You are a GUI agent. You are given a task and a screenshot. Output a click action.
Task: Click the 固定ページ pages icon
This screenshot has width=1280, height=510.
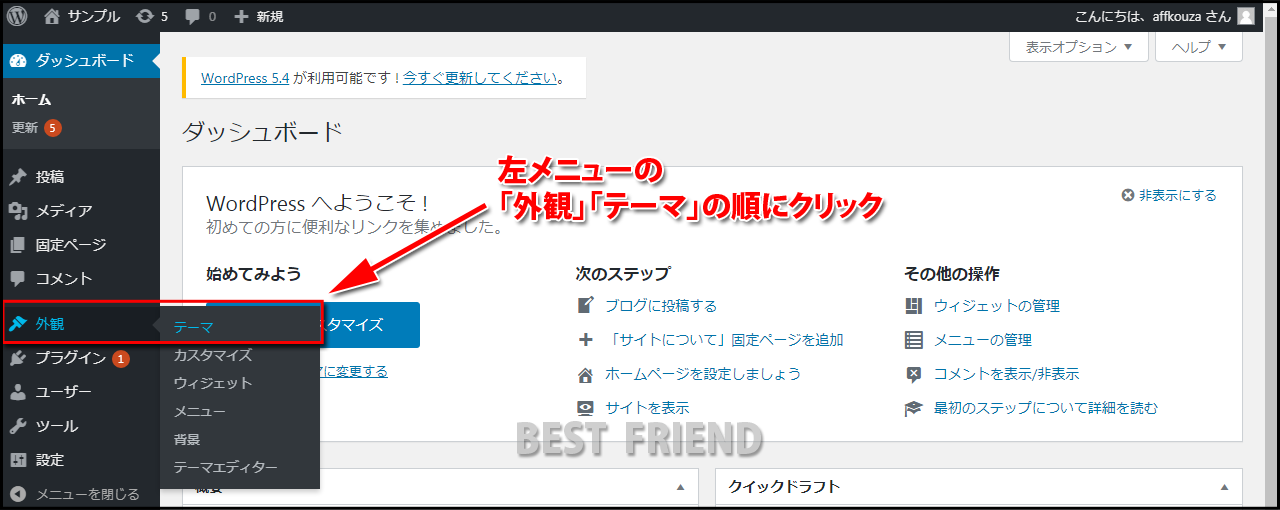point(18,245)
